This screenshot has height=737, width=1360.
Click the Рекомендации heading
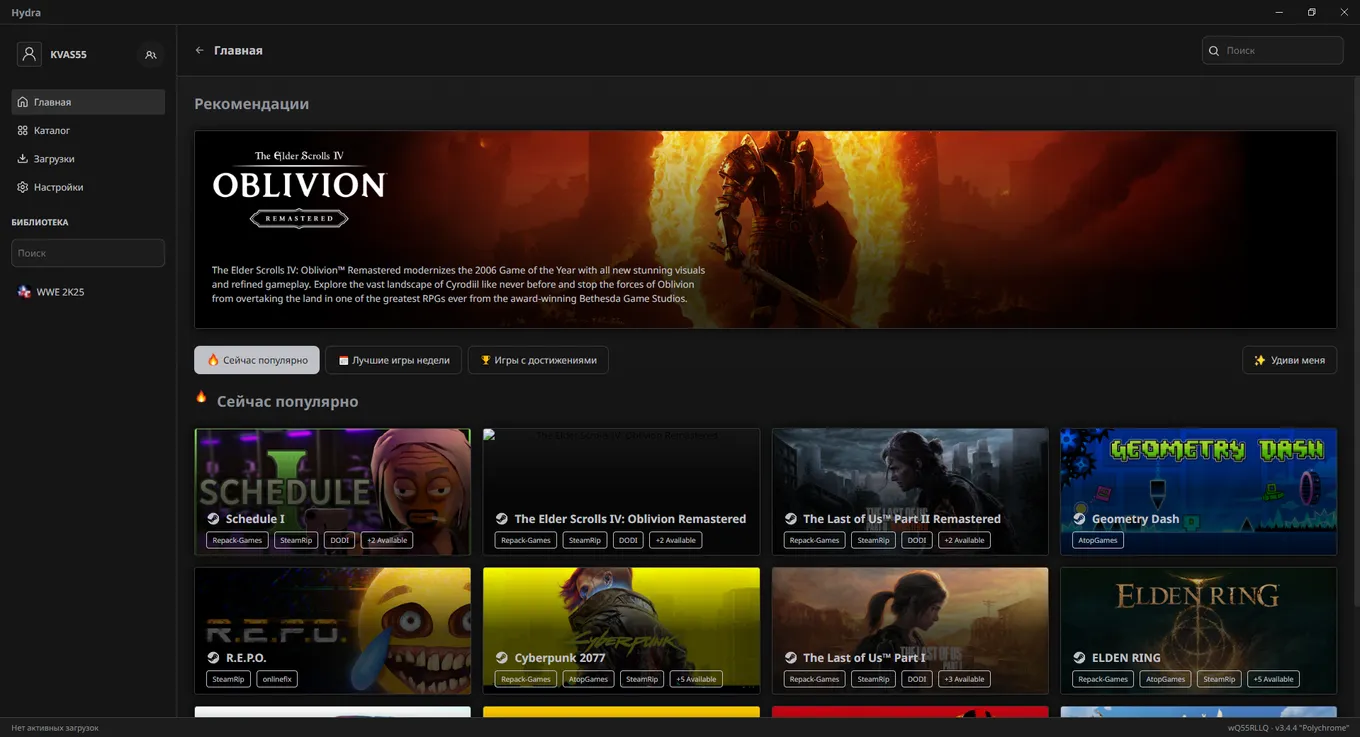(x=252, y=104)
